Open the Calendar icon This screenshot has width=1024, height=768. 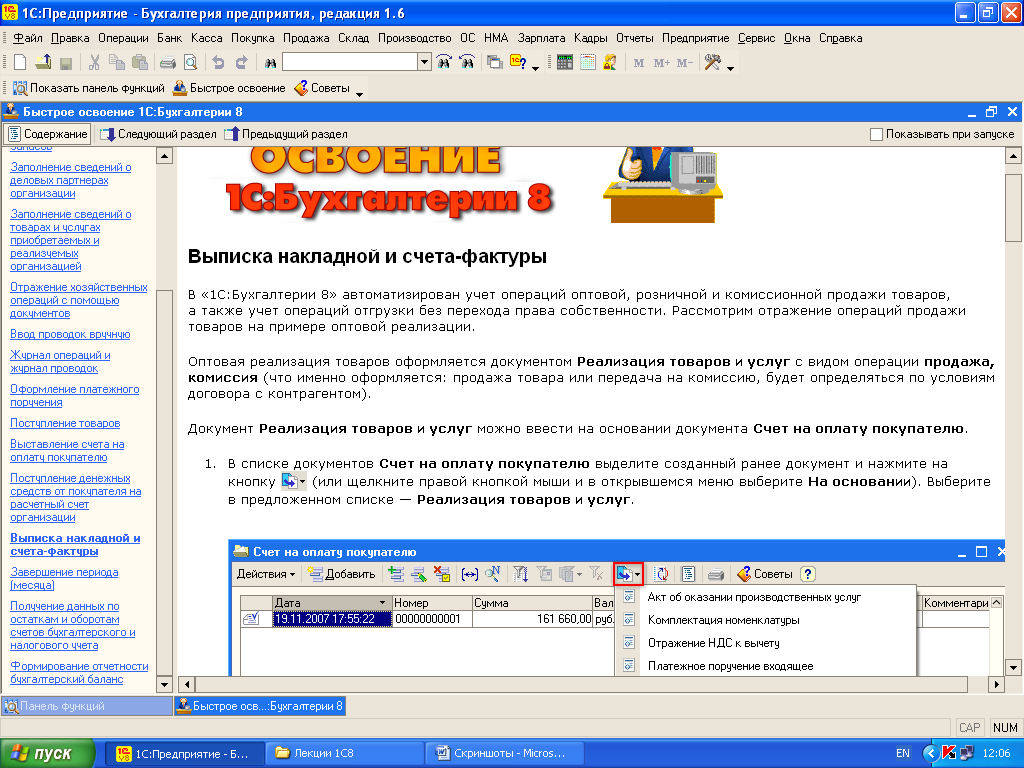[588, 63]
